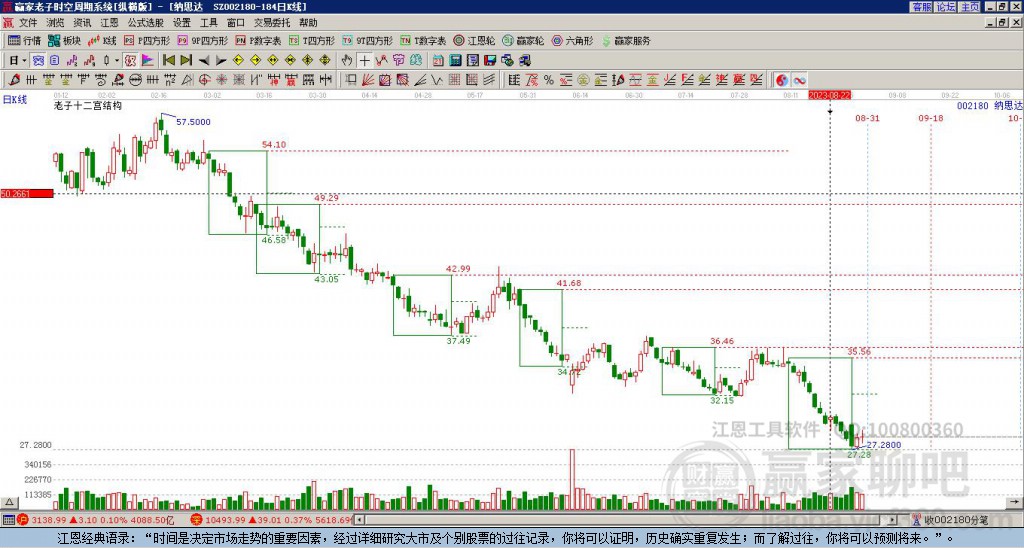The height and width of the screenshot is (548, 1024).
Task: Open the T数字表 tool
Action: pyautogui.click(x=423, y=40)
